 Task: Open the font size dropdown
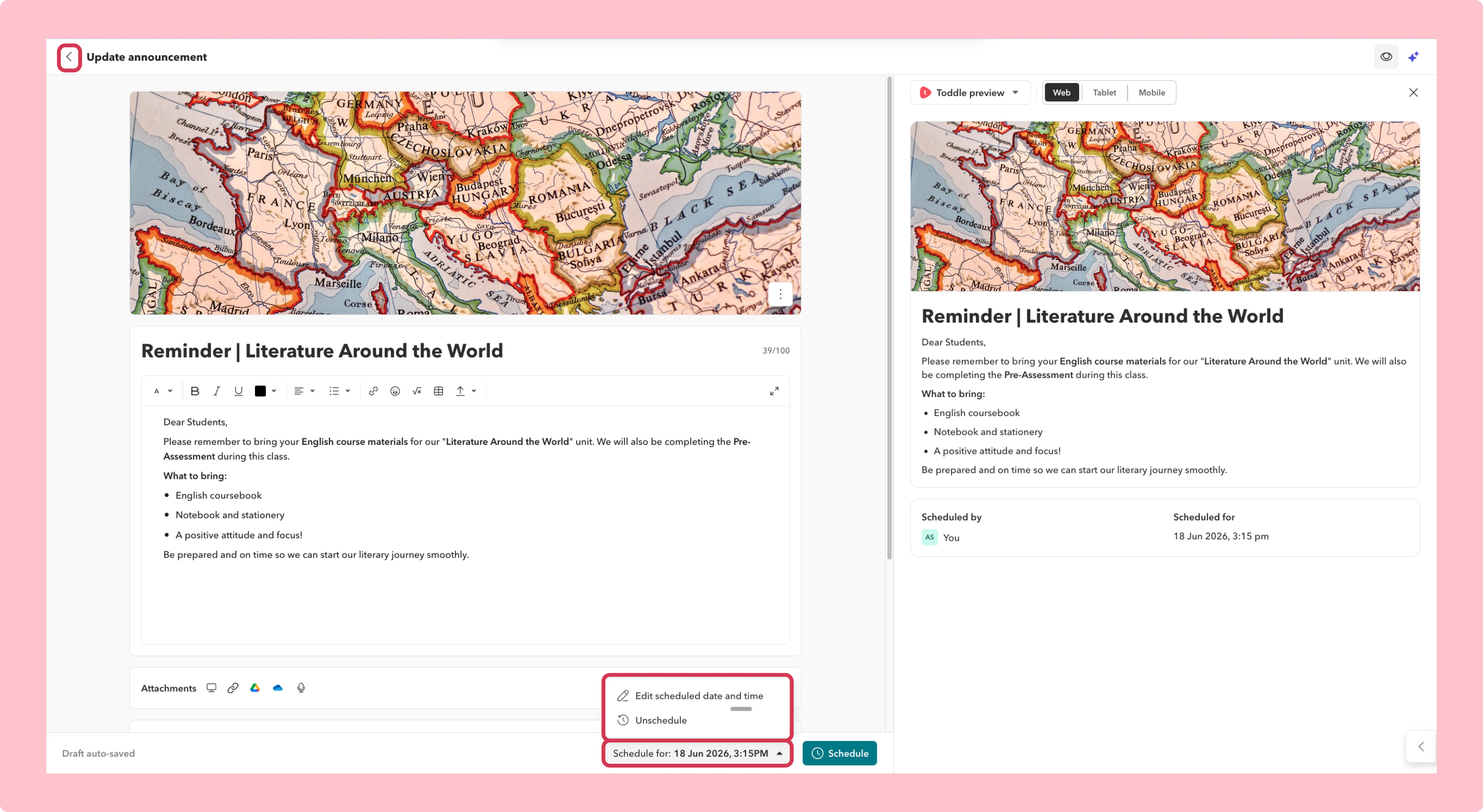[163, 391]
